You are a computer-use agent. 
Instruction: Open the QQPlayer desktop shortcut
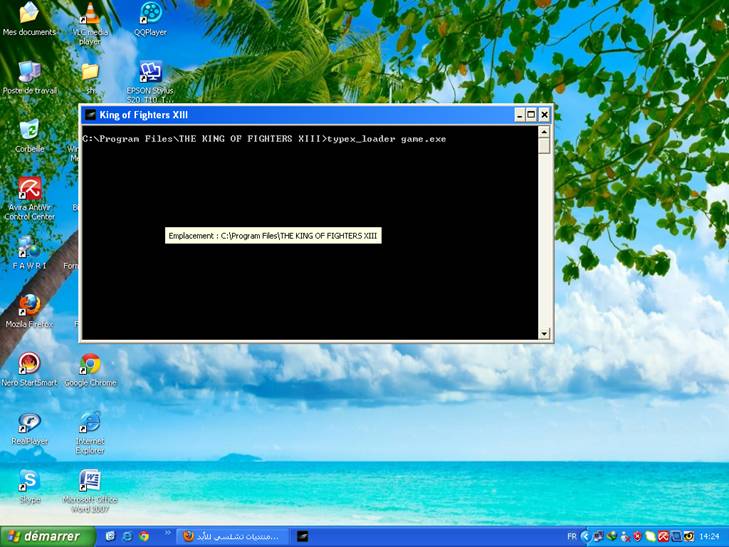pos(150,19)
